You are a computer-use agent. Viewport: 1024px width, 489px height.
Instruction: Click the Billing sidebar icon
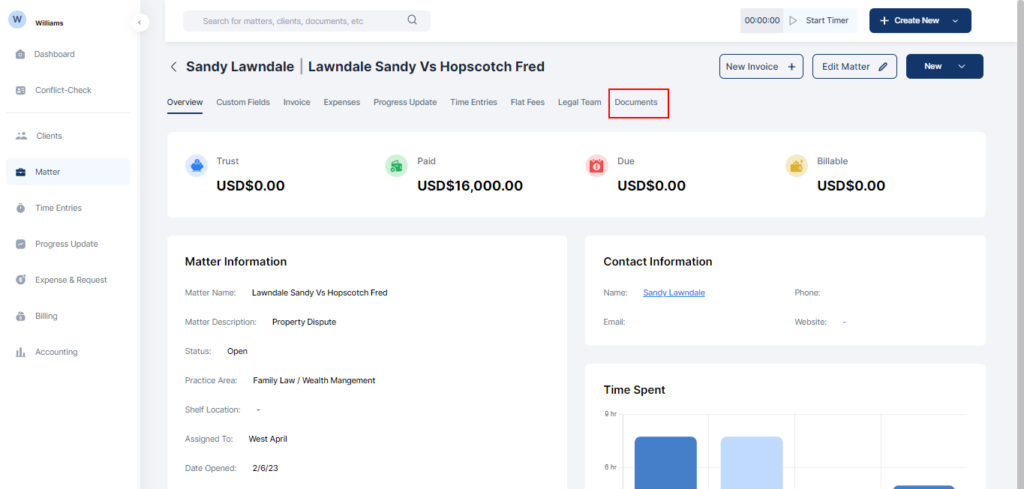pos(21,316)
